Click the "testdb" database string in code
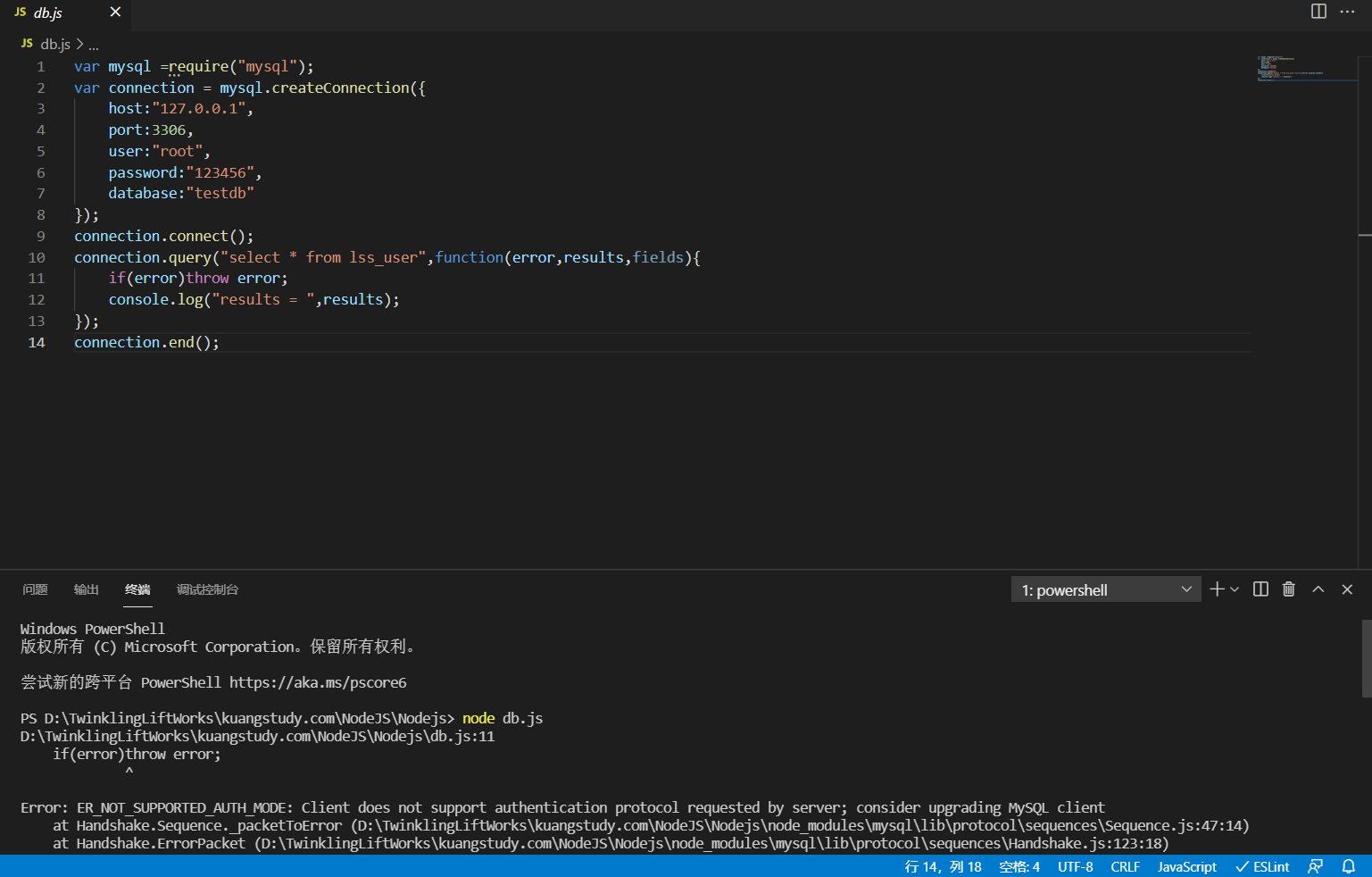Screen dimensions: 1372x877 point(220,193)
